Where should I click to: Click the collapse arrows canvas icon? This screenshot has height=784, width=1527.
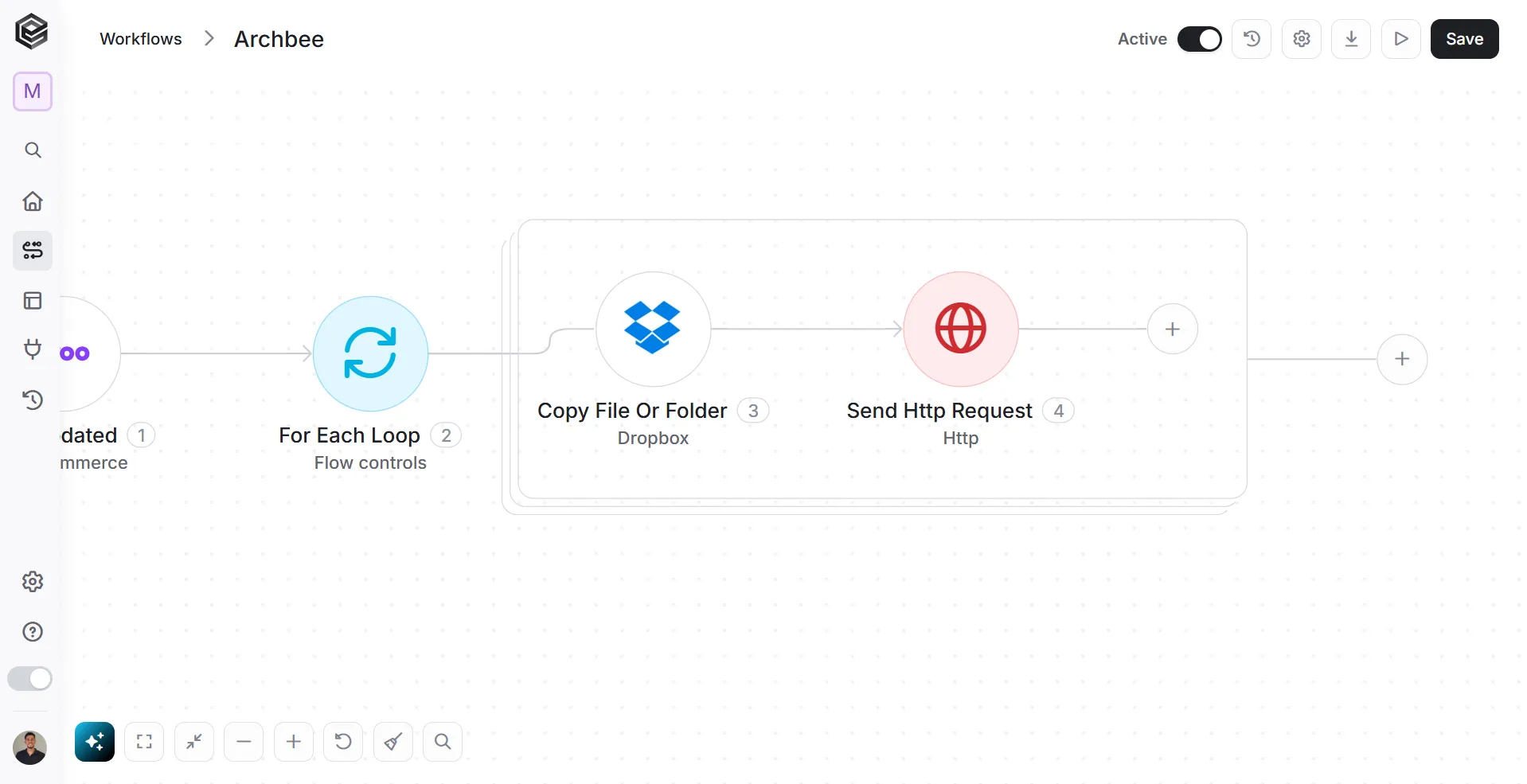[x=194, y=742]
